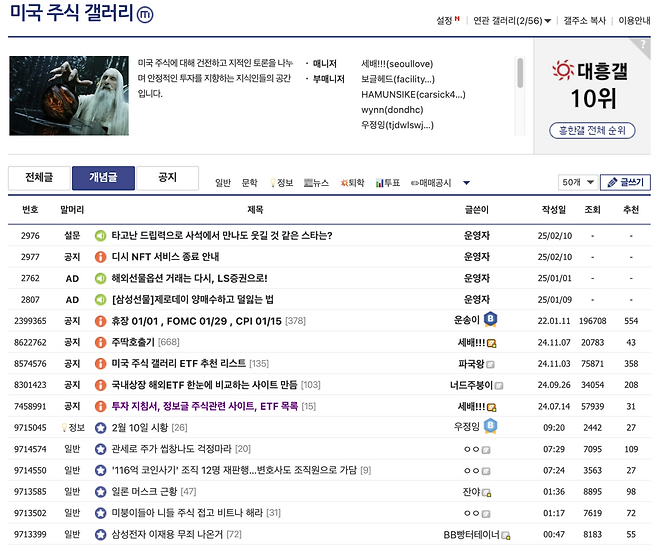
Task: Open the 미국 주식 갤러리 title link
Action: pos(71,13)
